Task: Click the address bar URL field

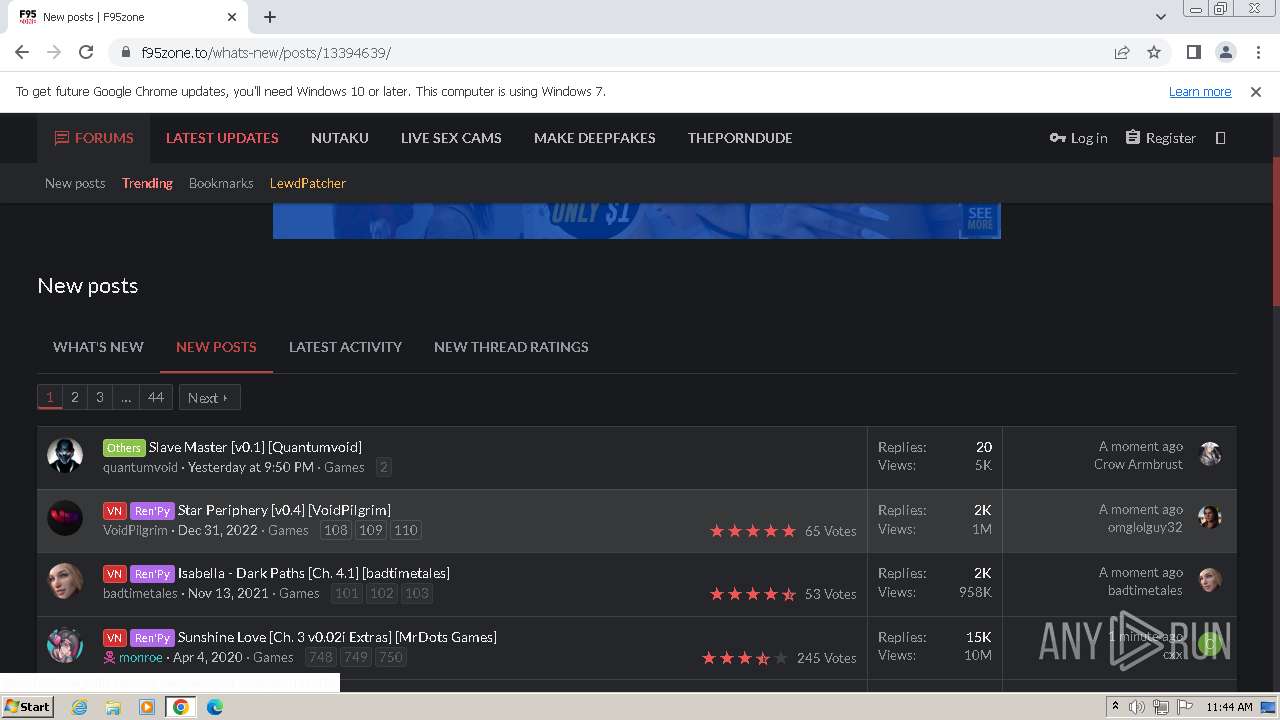Action: [x=610, y=52]
